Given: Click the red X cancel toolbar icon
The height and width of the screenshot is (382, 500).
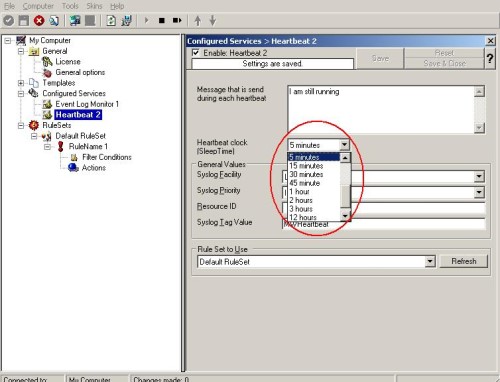Looking at the screenshot, I should click(39, 21).
